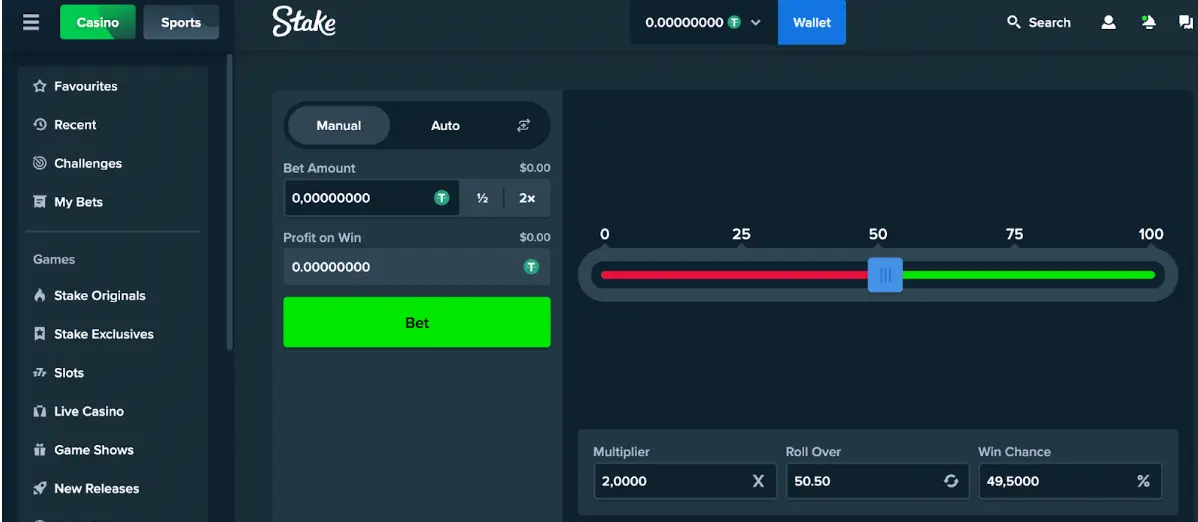Expand the Slots sidebar category
1198x522 pixels.
pyautogui.click(x=69, y=373)
